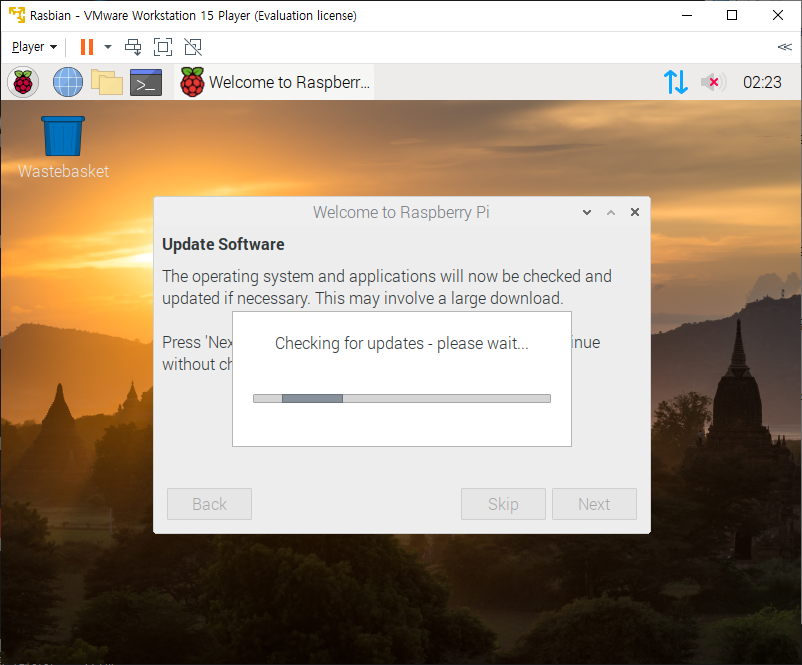The height and width of the screenshot is (665, 802).
Task: Toggle VMware Unity mode icon
Action: [193, 47]
